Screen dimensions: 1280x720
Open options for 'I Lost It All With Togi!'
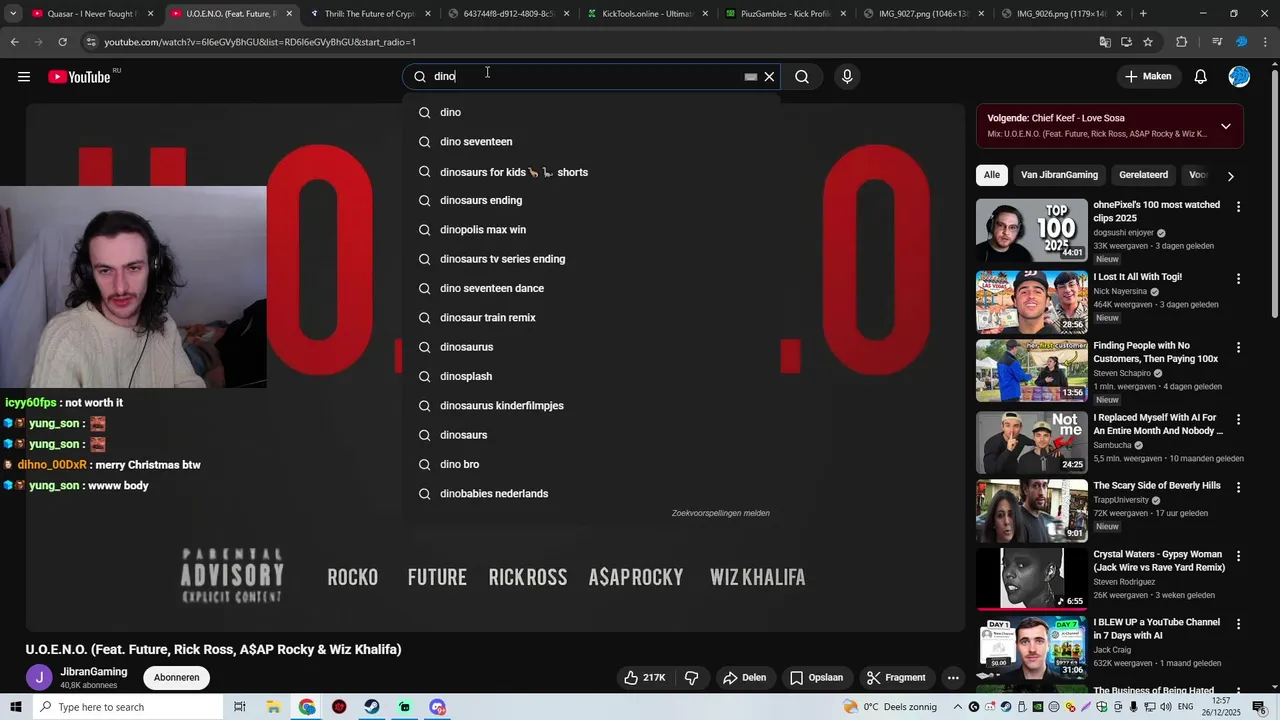coord(1238,279)
